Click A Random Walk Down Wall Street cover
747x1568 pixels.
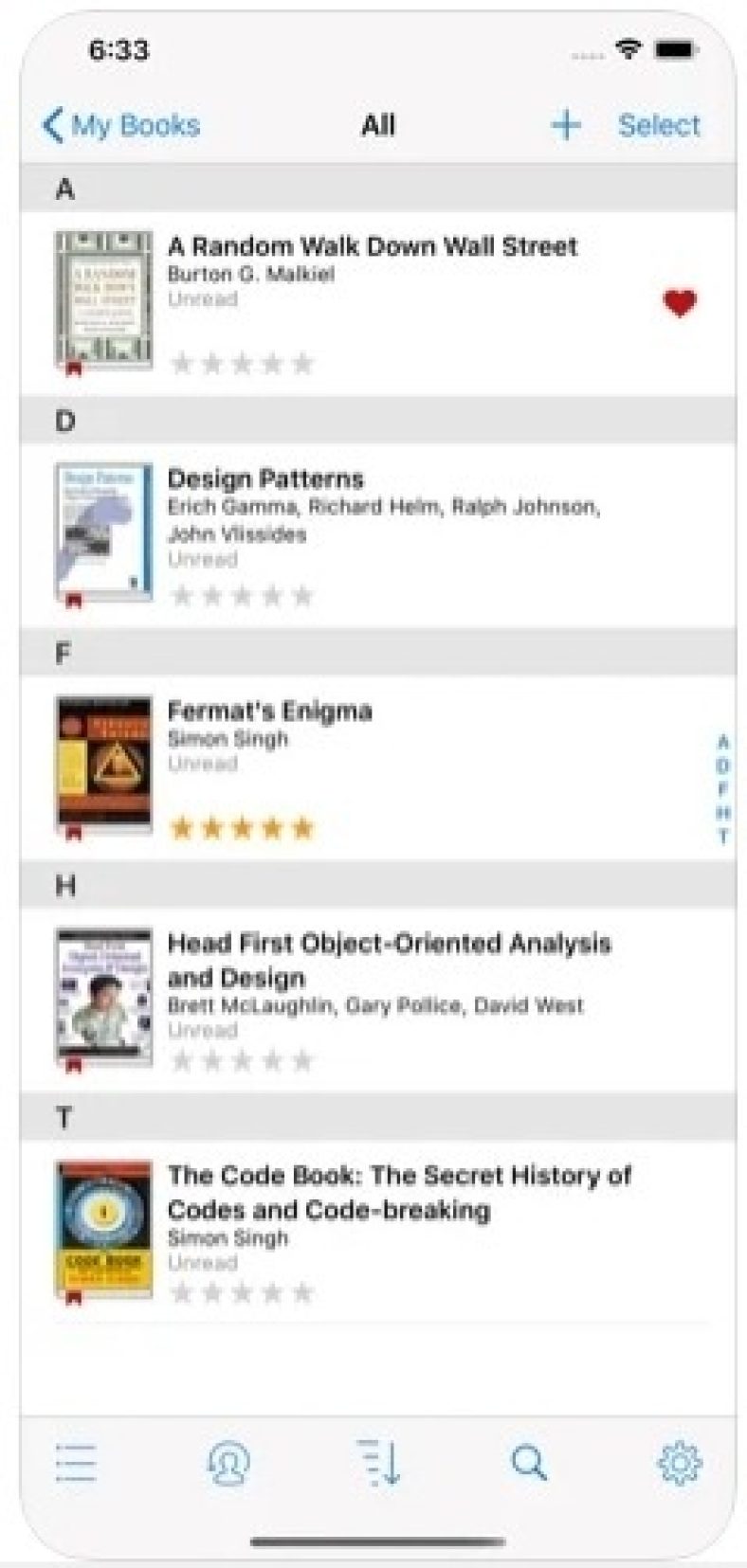pyautogui.click(x=103, y=300)
